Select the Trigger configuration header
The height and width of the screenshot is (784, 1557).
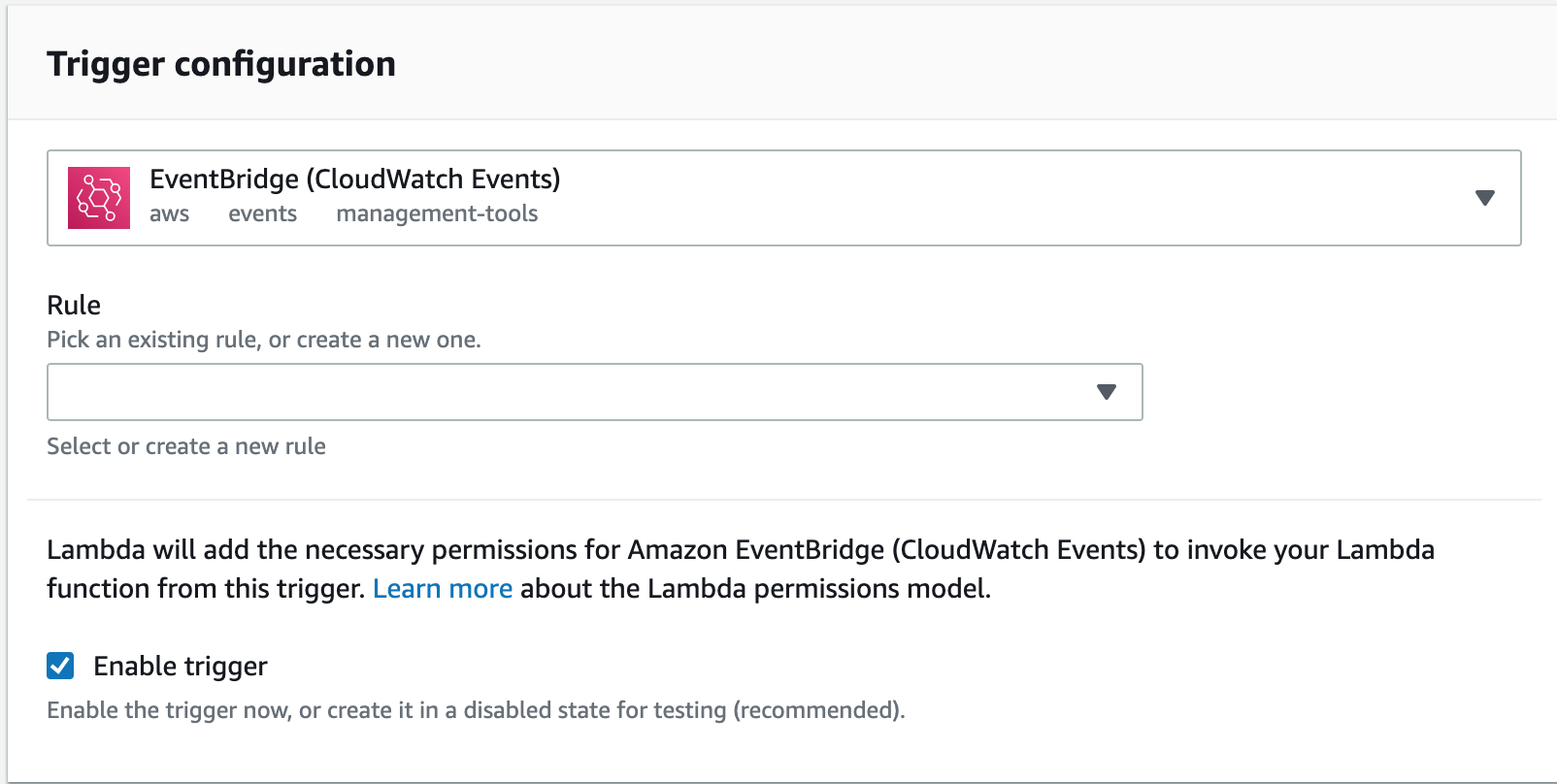click(x=221, y=63)
